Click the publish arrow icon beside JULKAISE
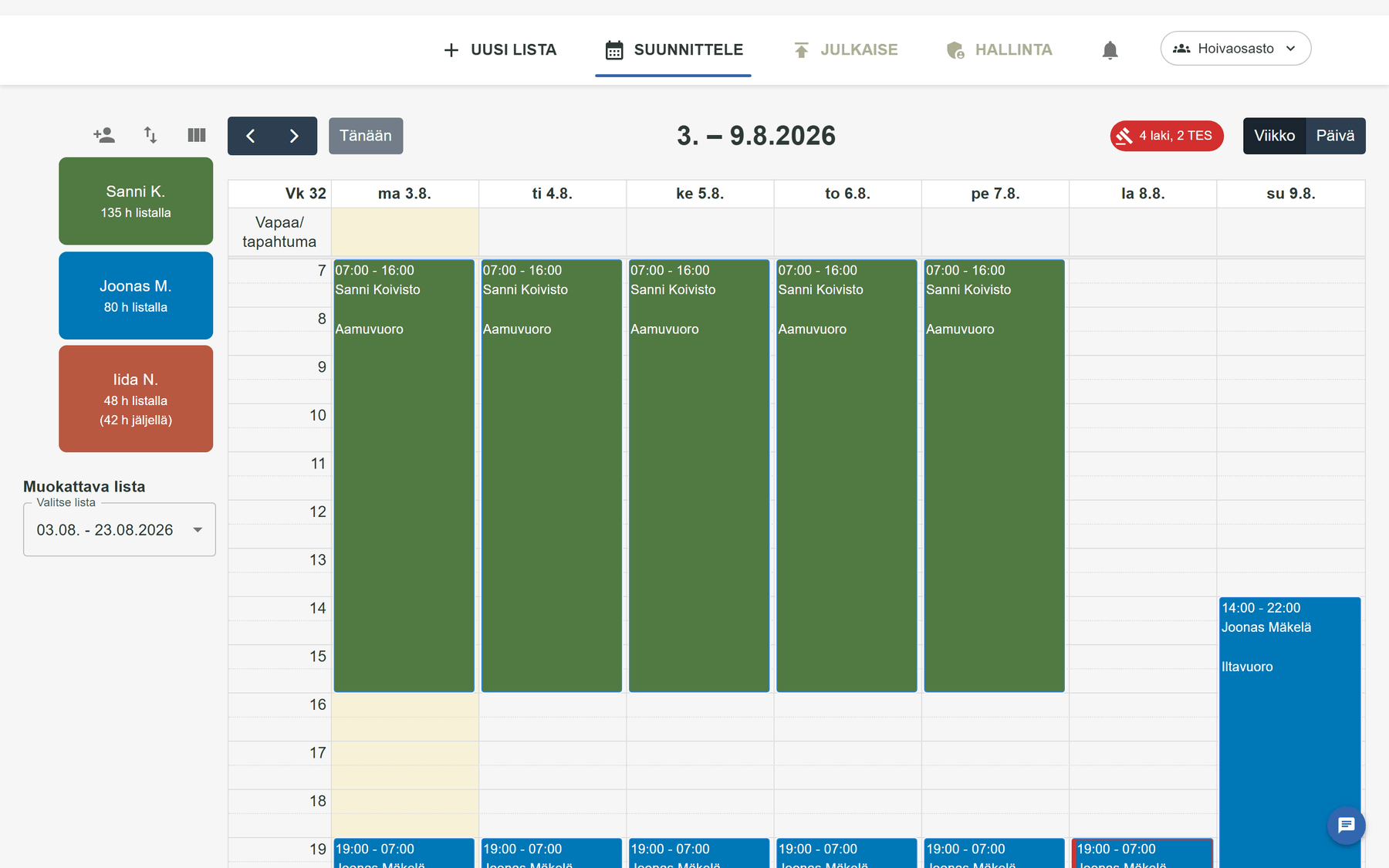This screenshot has width=1389, height=868. (802, 50)
